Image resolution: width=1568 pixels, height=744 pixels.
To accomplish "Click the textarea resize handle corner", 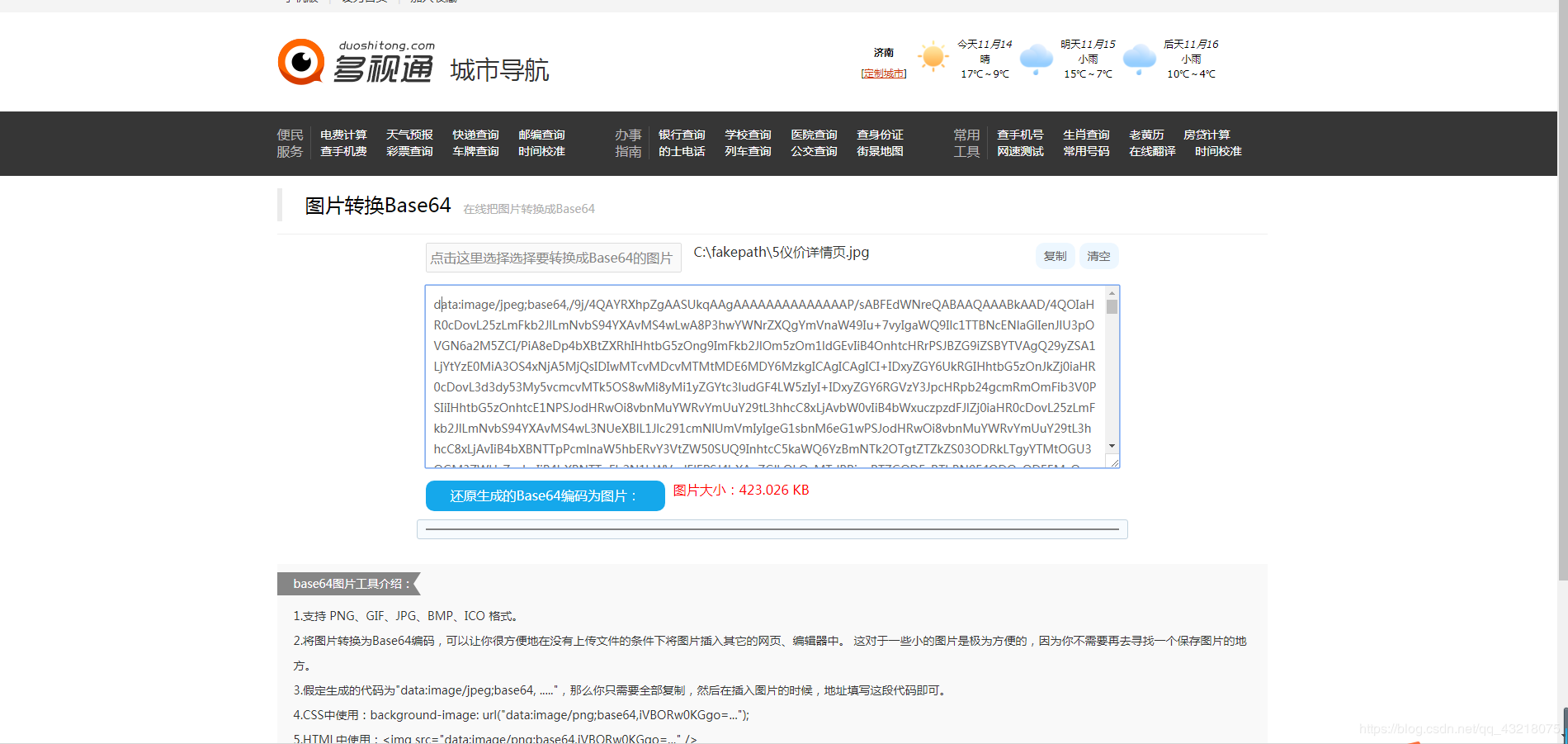I will point(1113,462).
